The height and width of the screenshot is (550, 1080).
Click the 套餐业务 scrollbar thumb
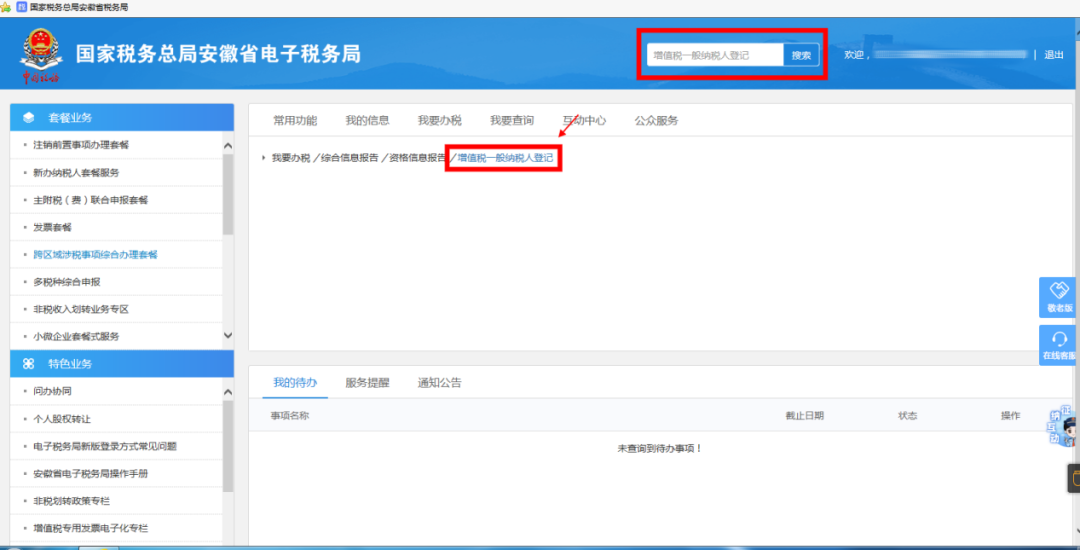tap(229, 195)
